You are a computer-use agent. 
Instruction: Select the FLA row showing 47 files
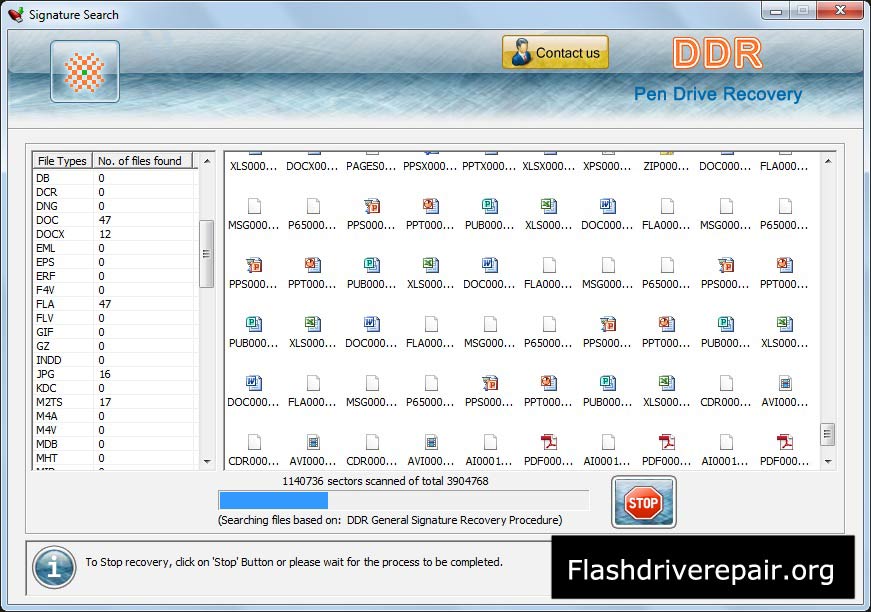click(x=115, y=304)
